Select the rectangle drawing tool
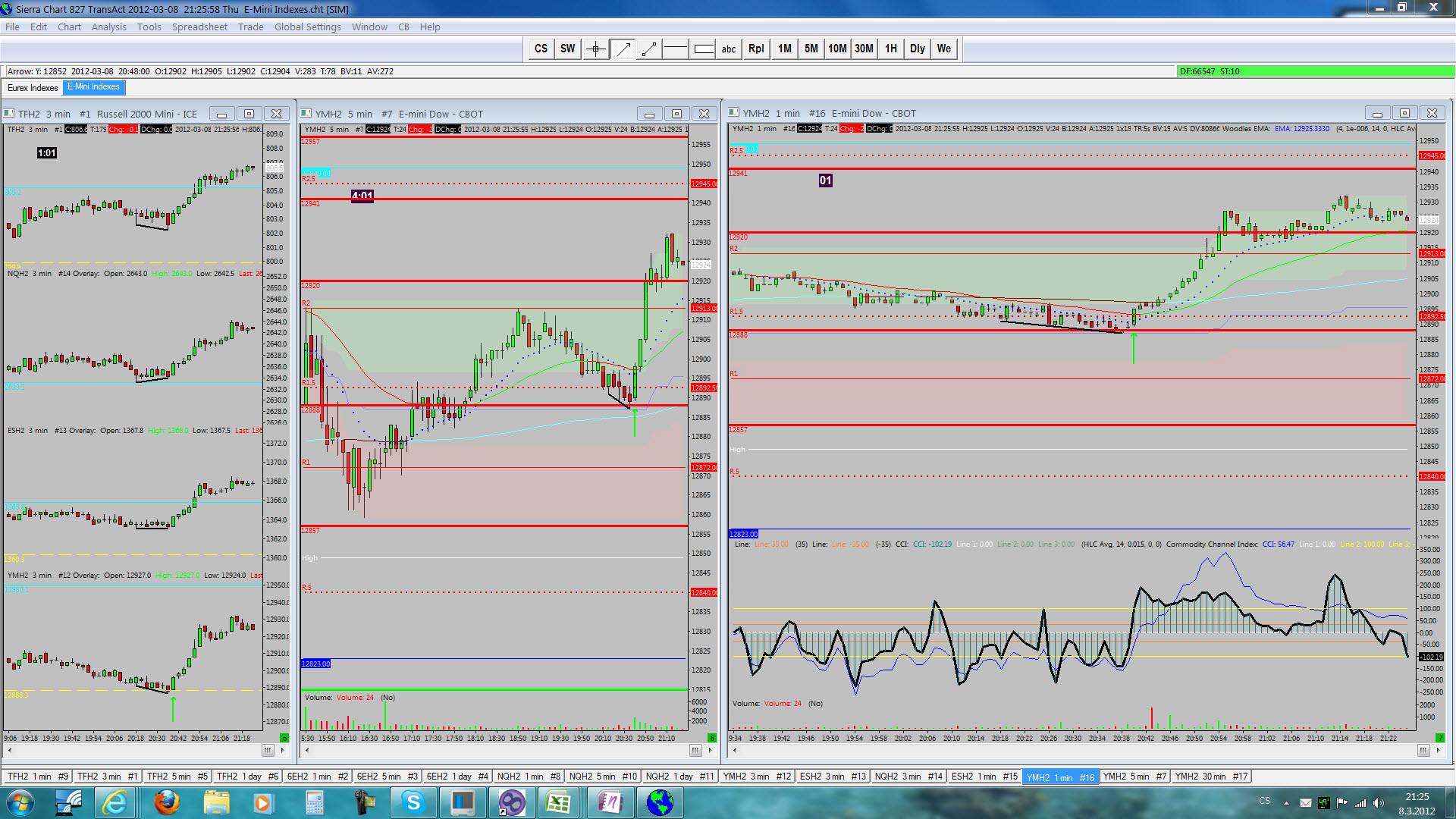Screen dimensions: 1456x819 tap(703, 49)
